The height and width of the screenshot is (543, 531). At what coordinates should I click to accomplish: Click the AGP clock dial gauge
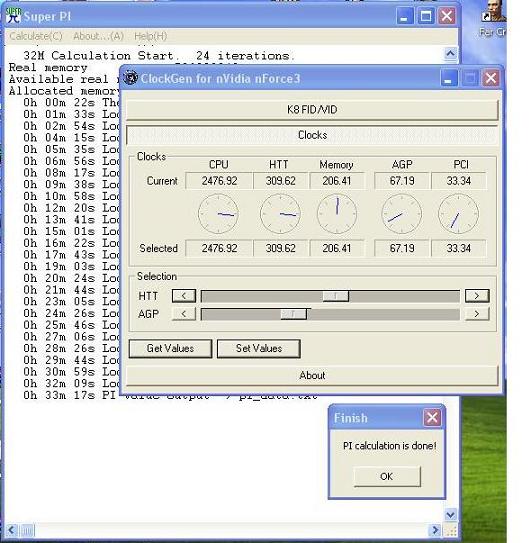tap(401, 214)
